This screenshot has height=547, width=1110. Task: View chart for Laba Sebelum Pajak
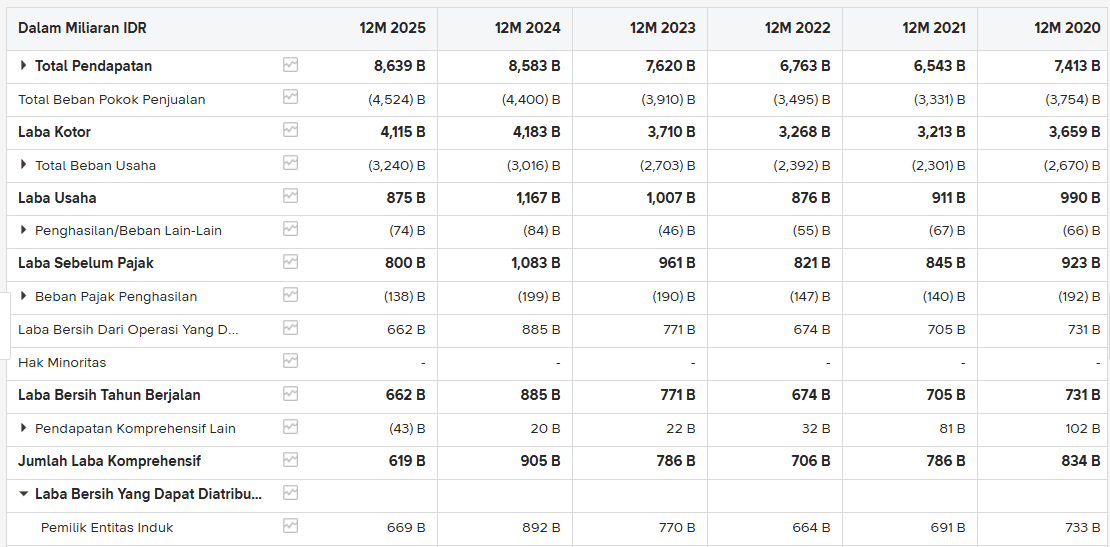290,262
